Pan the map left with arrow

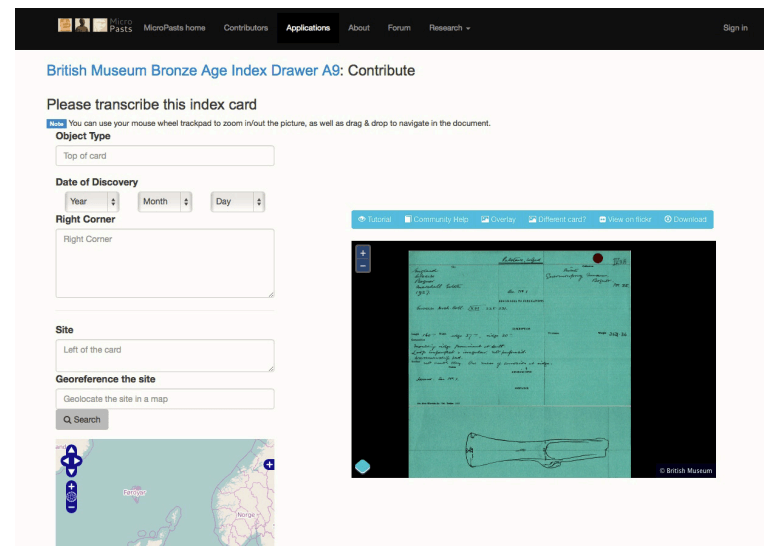64,461
